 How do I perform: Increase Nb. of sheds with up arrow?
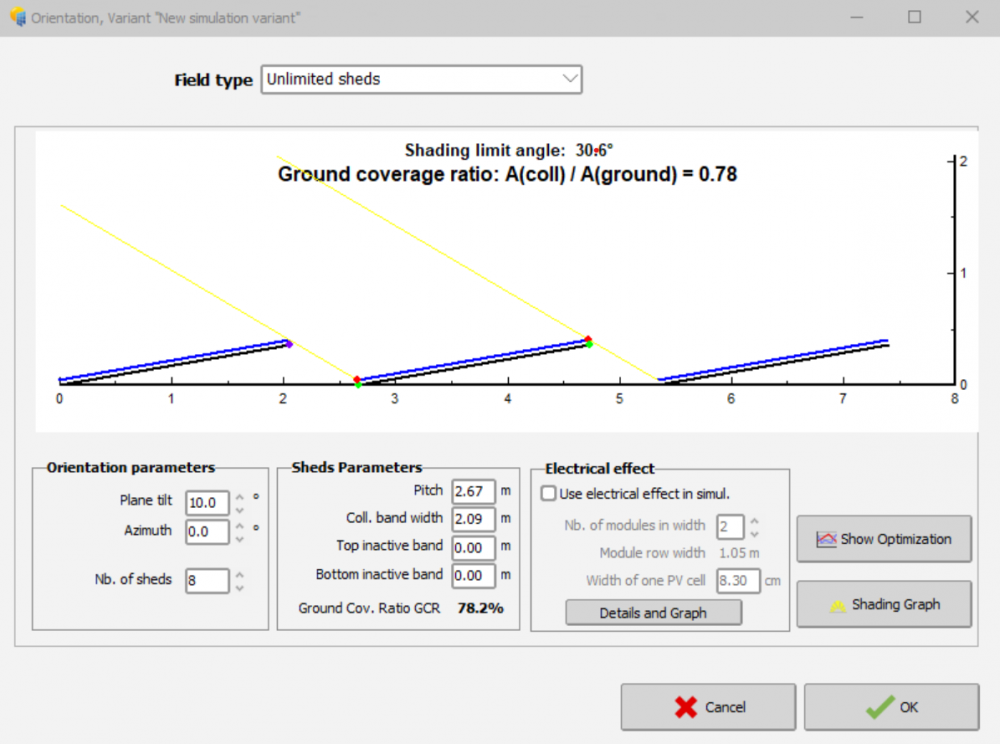(x=240, y=574)
